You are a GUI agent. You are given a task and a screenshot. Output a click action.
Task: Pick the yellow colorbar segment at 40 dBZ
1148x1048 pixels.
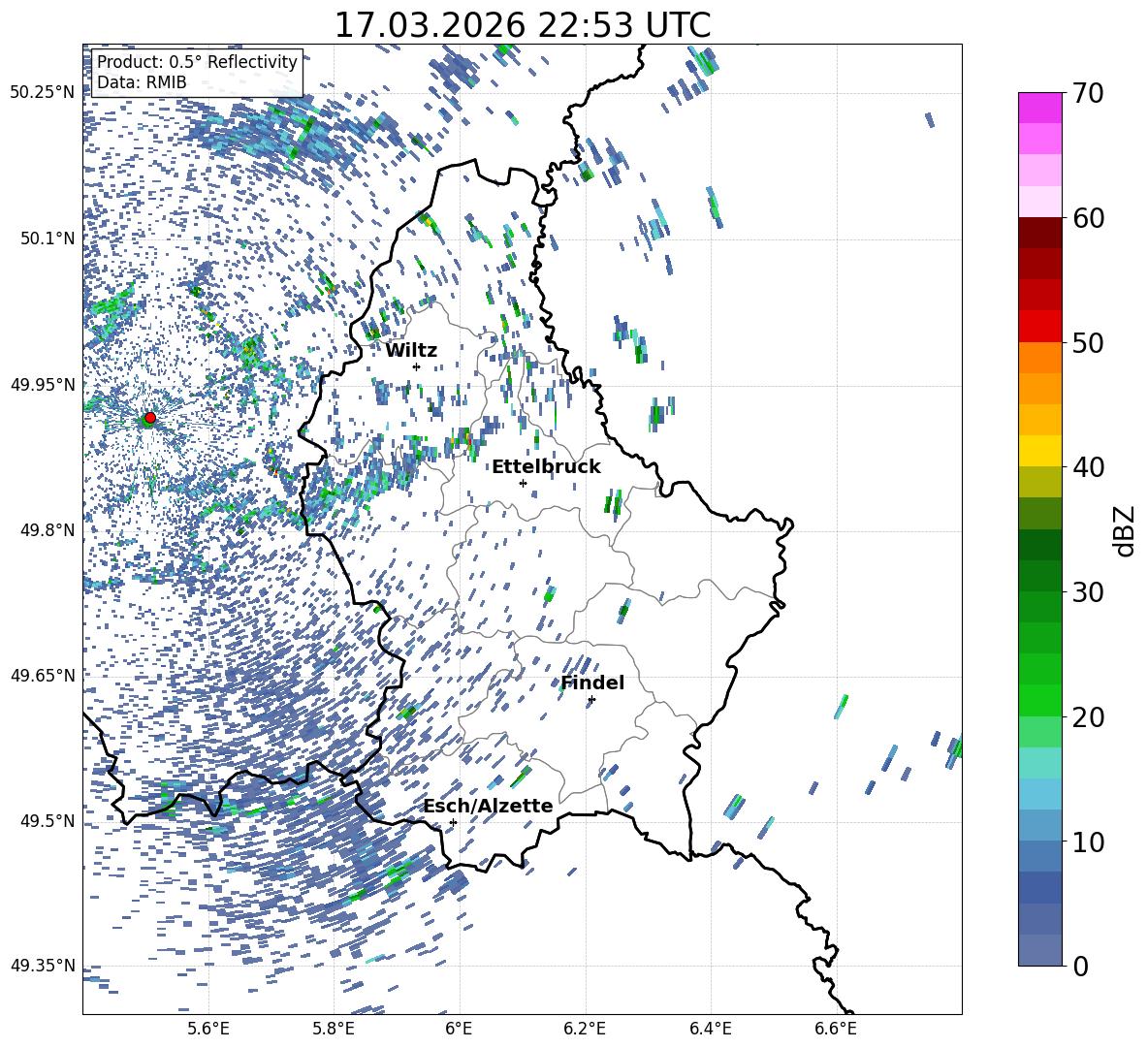click(x=1040, y=451)
